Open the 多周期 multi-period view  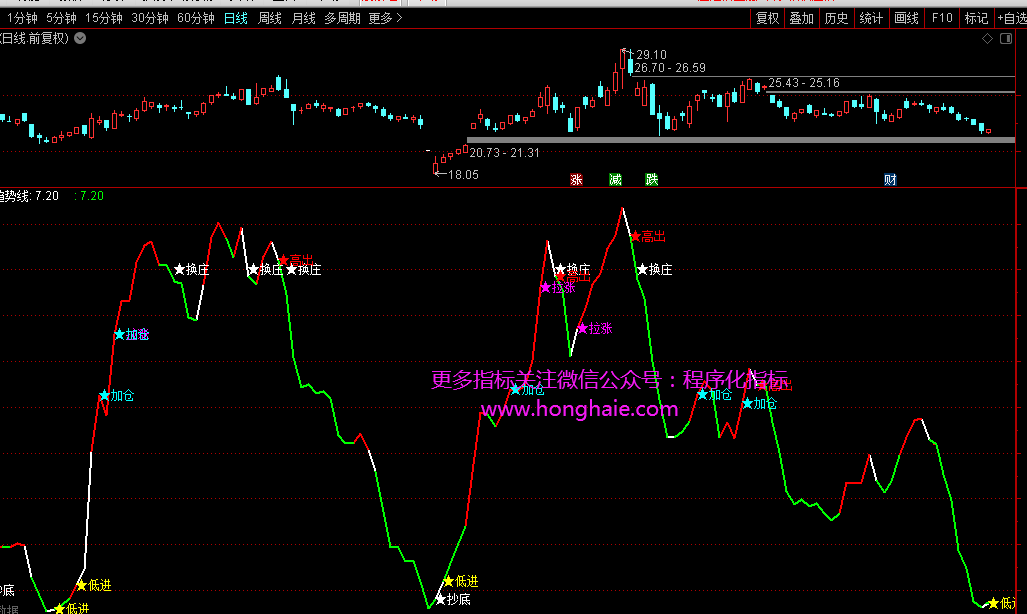(343, 18)
